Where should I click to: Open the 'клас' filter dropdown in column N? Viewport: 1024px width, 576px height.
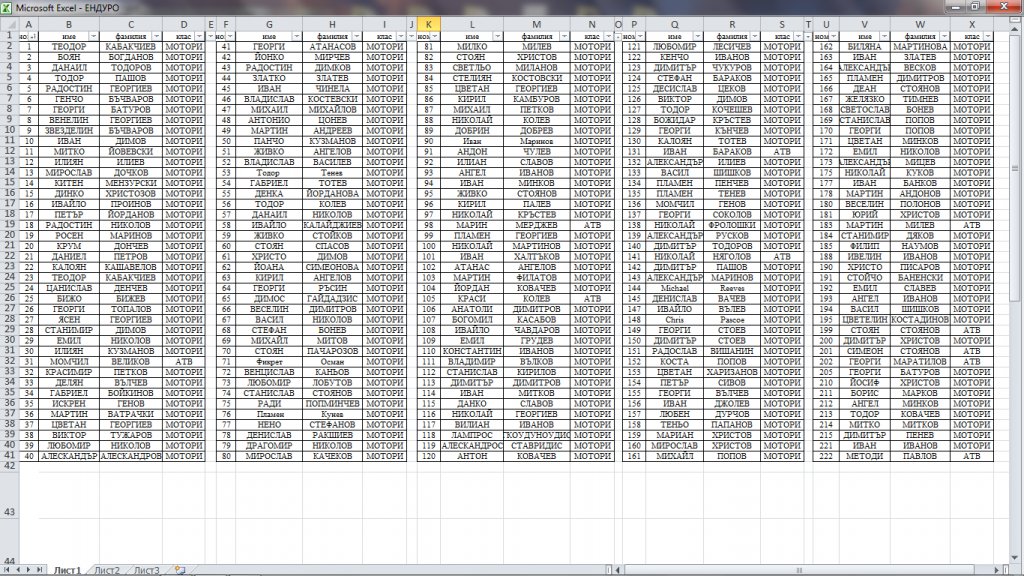[609, 37]
